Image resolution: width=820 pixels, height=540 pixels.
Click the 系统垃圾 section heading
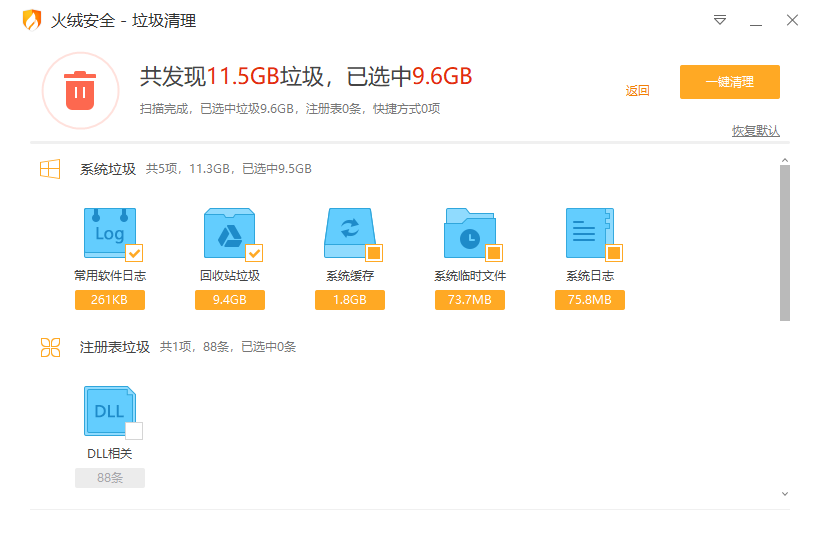click(x=108, y=169)
